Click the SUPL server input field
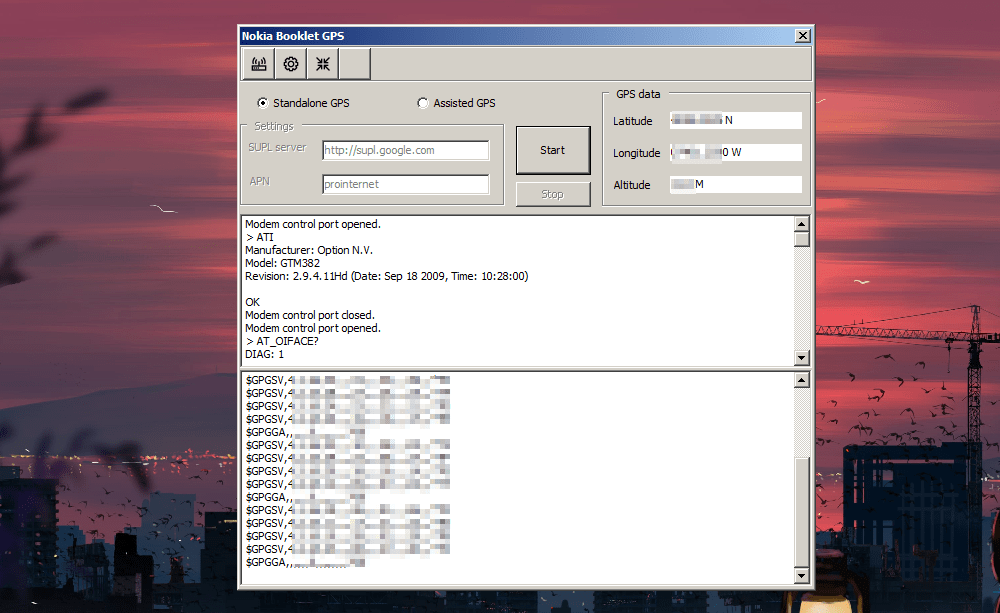The image size is (1000, 613). (405, 150)
